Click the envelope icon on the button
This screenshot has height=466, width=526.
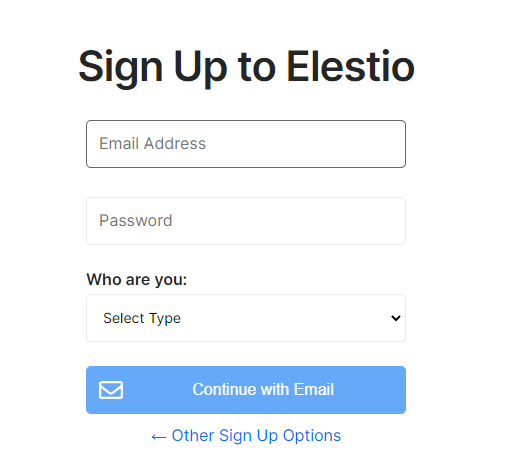111,390
